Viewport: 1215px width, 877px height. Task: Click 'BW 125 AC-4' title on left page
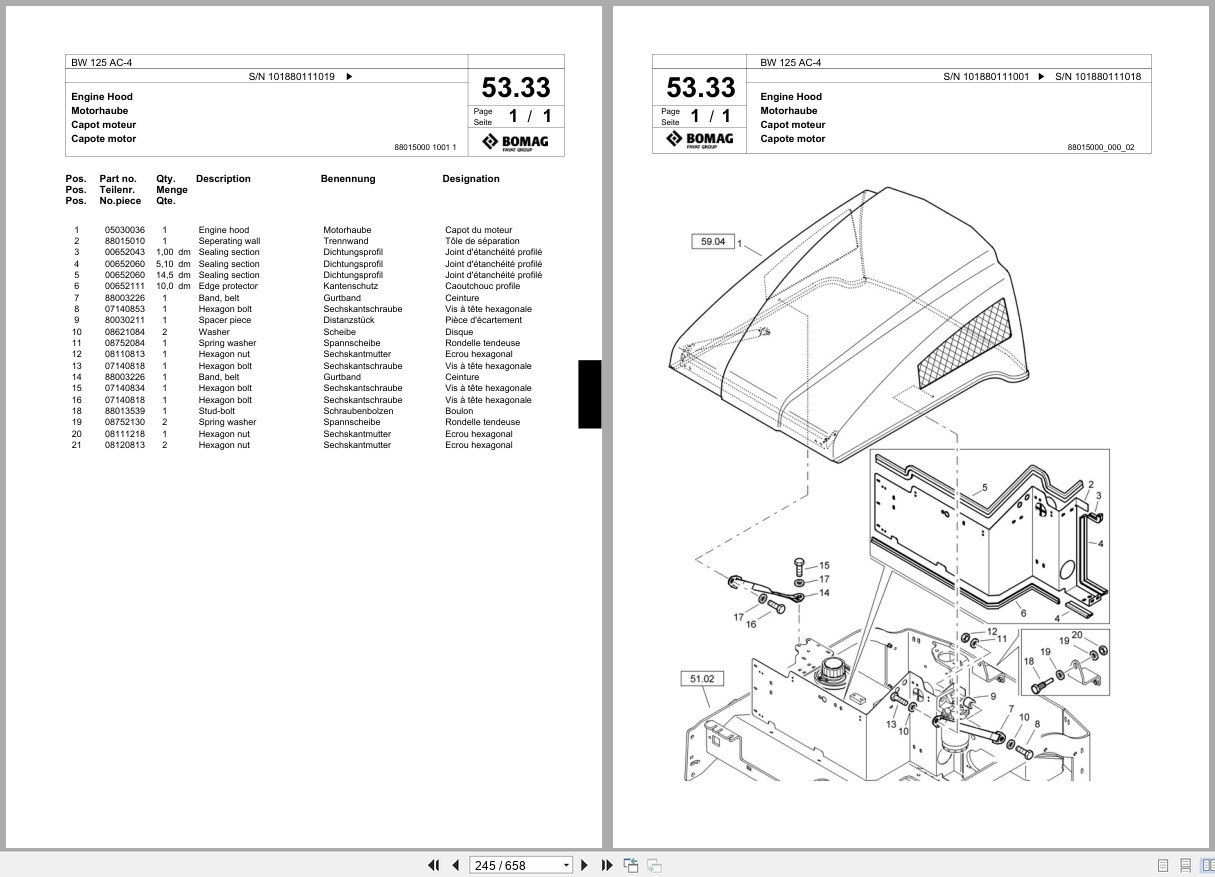[x=101, y=62]
